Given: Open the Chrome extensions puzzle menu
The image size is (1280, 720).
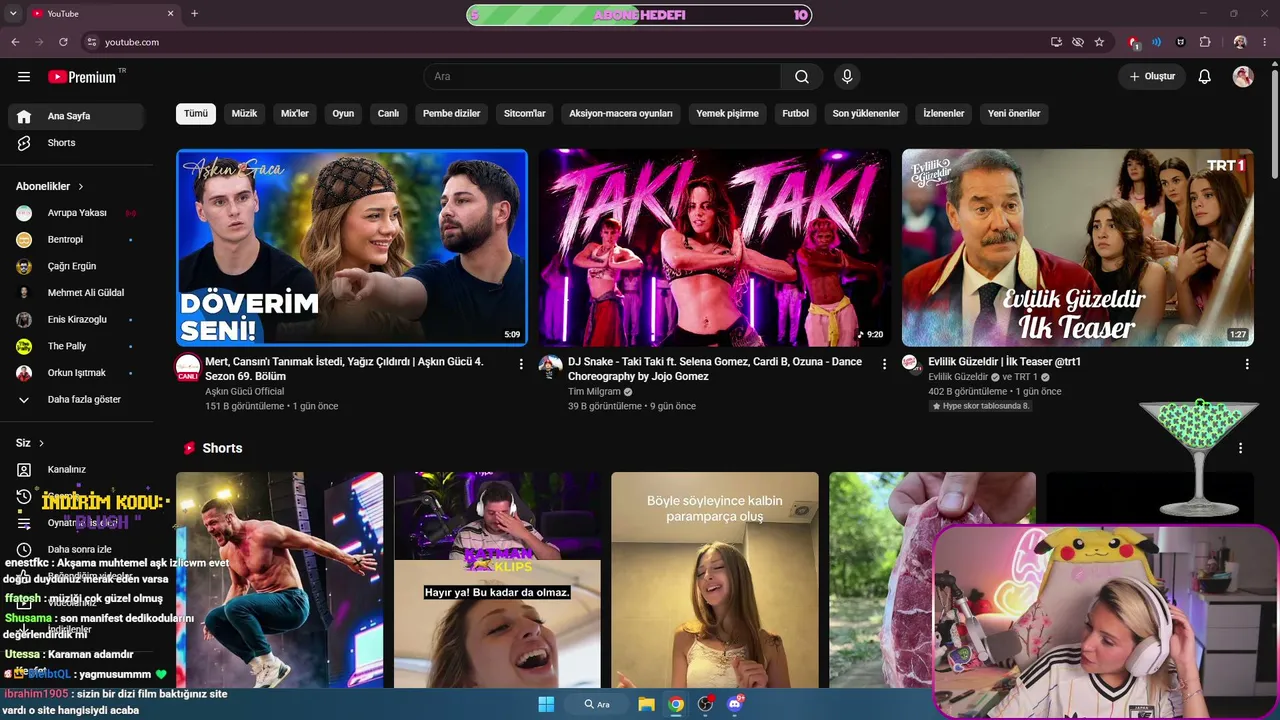Looking at the screenshot, I should (1205, 42).
